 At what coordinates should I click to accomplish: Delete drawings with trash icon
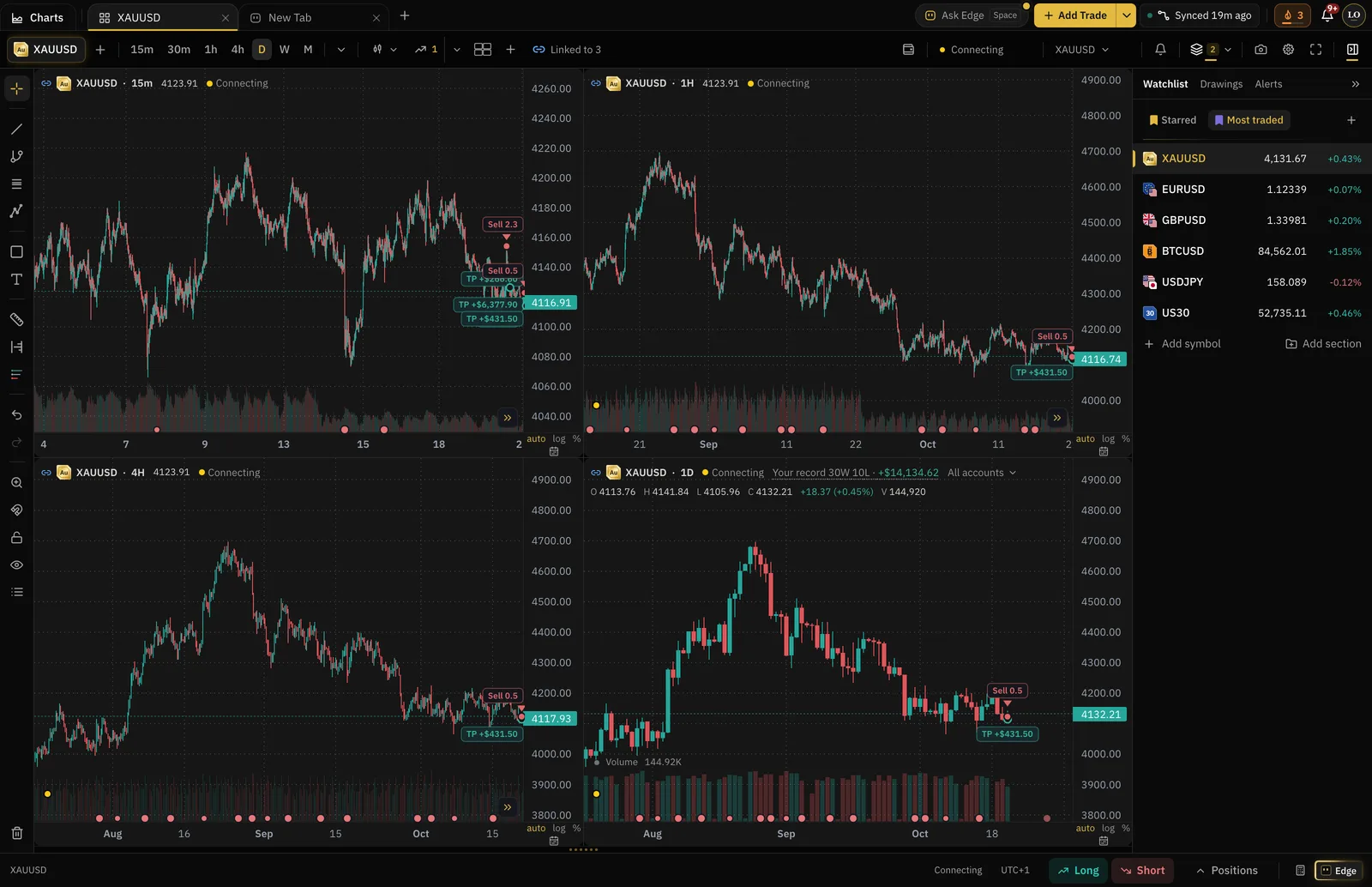[x=16, y=833]
